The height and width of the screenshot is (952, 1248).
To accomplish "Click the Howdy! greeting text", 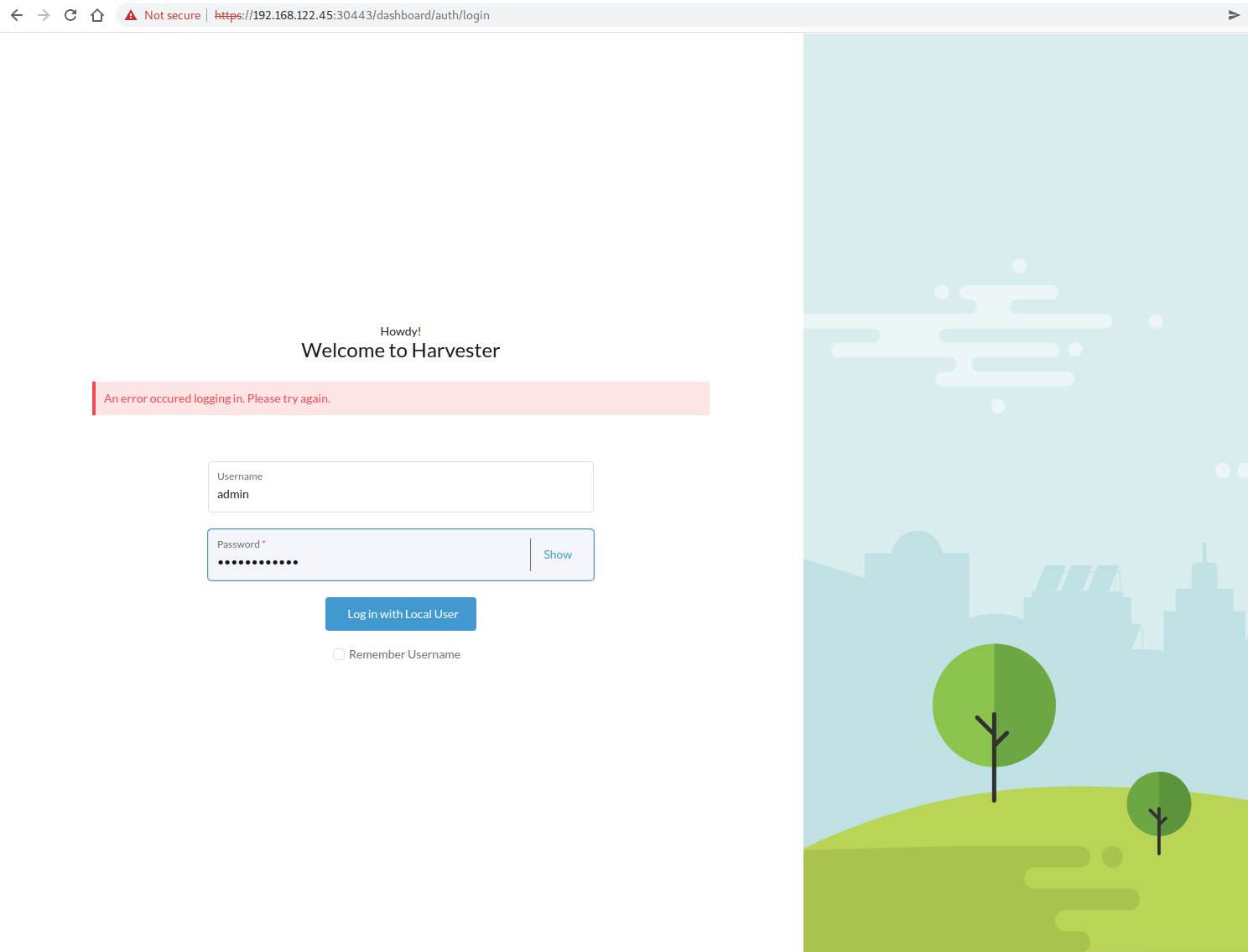I will [401, 331].
